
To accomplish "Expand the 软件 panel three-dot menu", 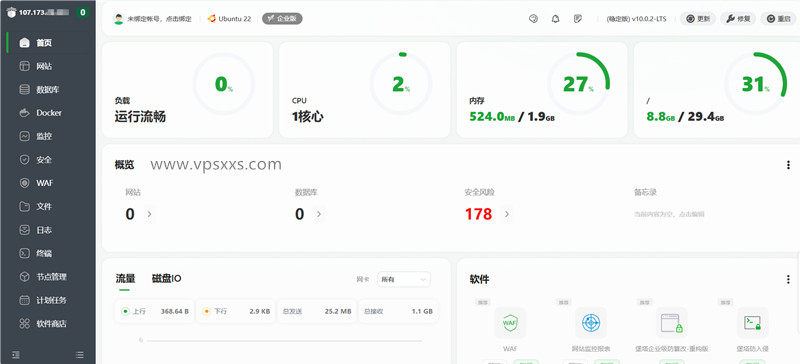I will click(x=788, y=279).
